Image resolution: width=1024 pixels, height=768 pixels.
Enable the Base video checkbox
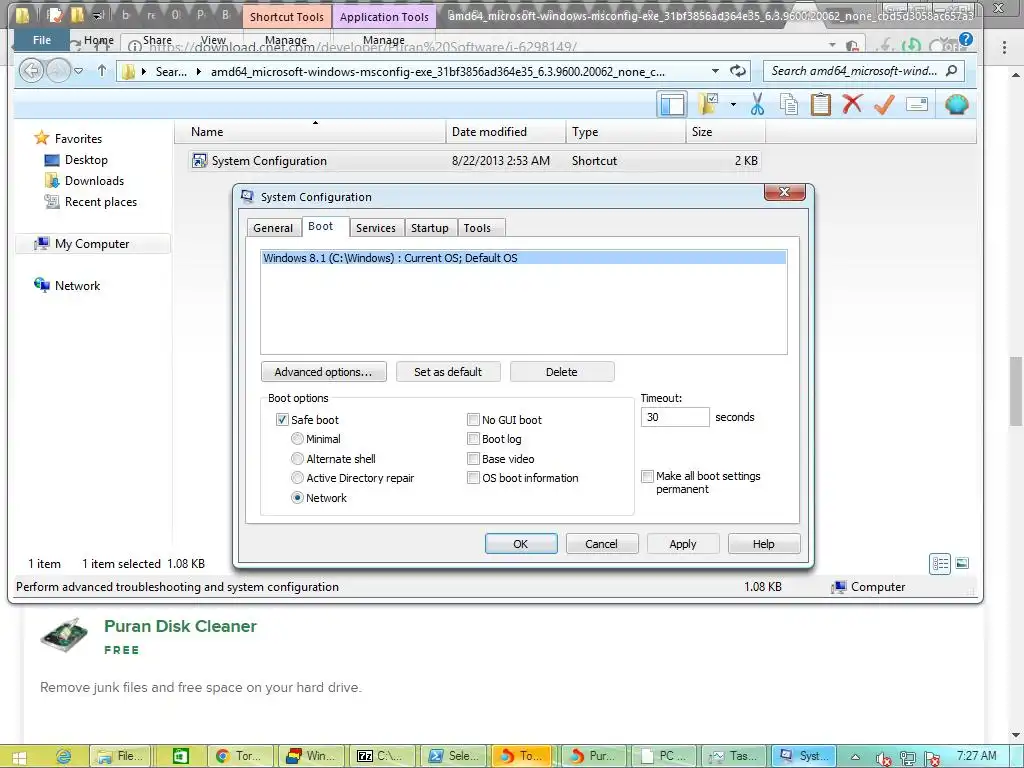pyautogui.click(x=473, y=458)
